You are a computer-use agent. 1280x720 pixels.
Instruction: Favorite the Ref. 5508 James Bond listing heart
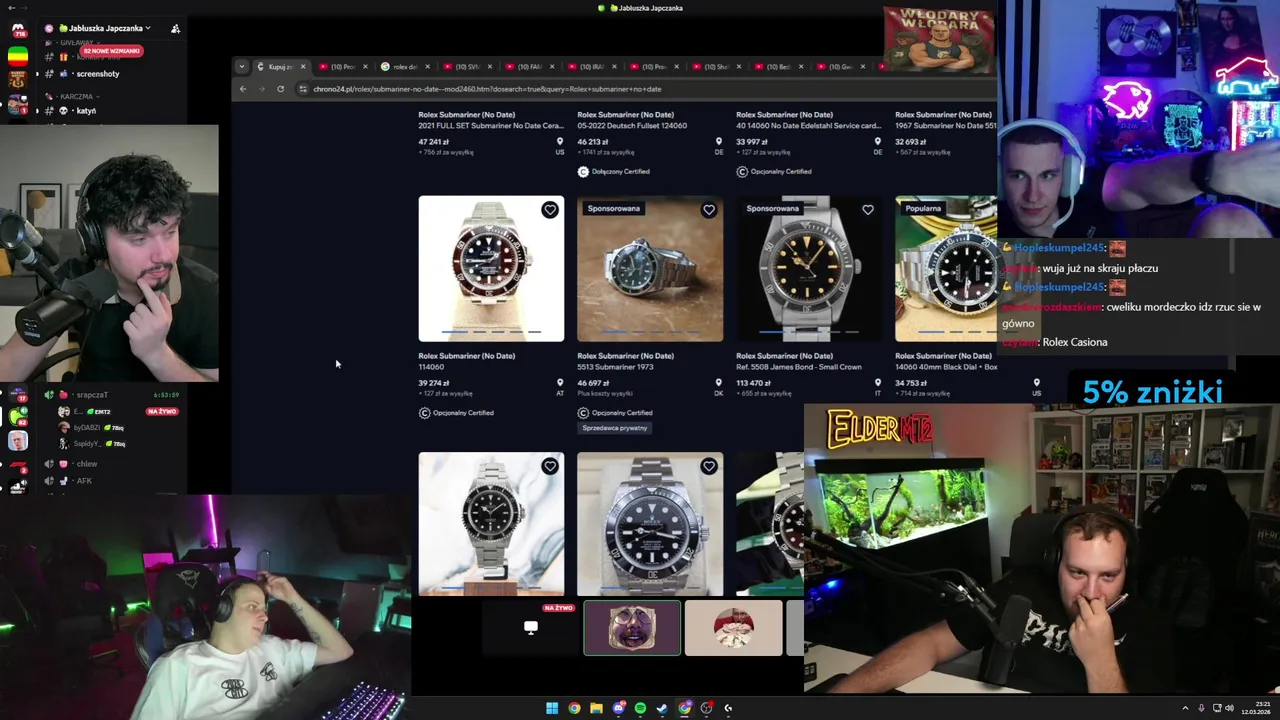[x=868, y=210]
